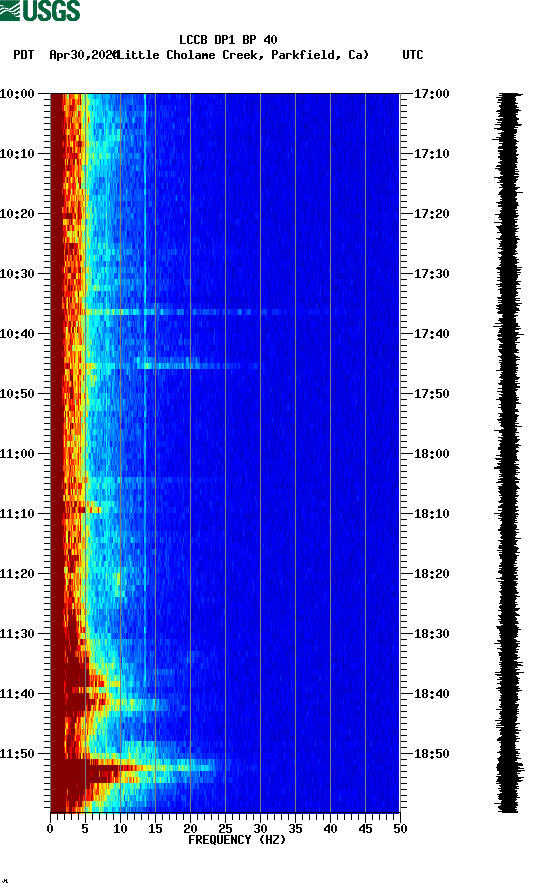The width and height of the screenshot is (552, 892).
Task: Click the '18:30' UTC time label
Action: point(431,634)
